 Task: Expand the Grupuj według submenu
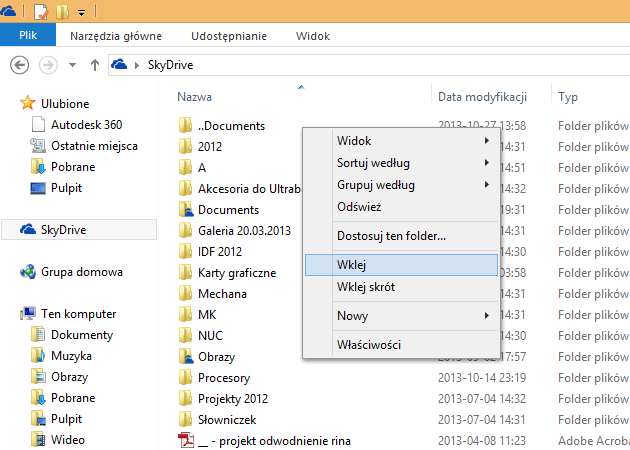pyautogui.click(x=402, y=185)
